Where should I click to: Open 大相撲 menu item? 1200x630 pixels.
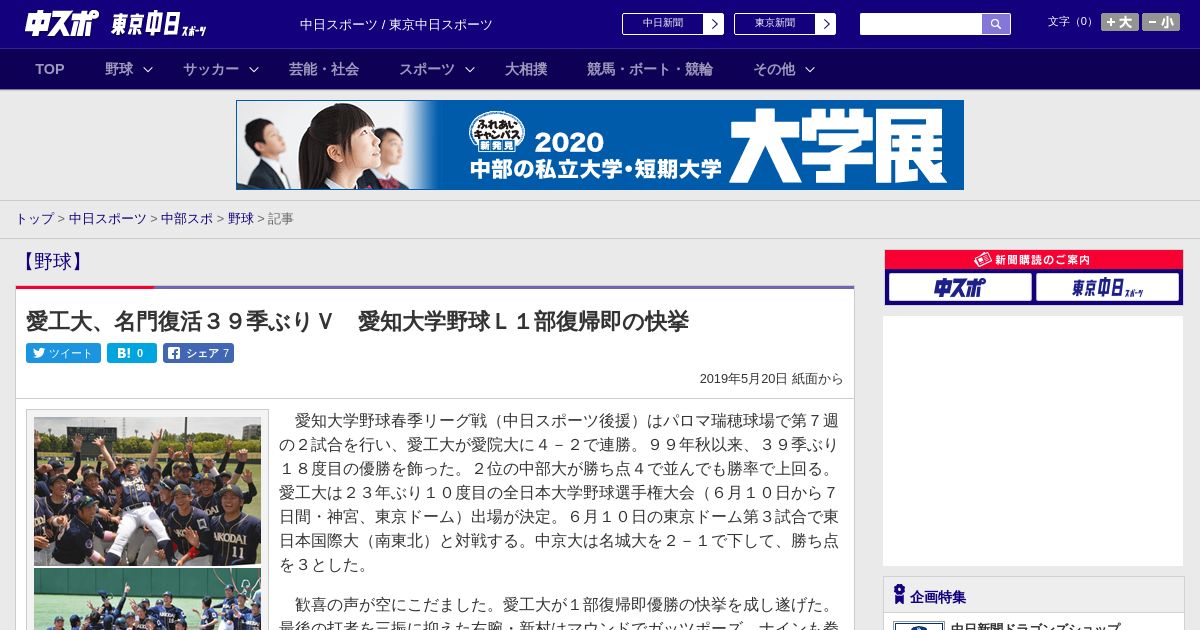[526, 69]
